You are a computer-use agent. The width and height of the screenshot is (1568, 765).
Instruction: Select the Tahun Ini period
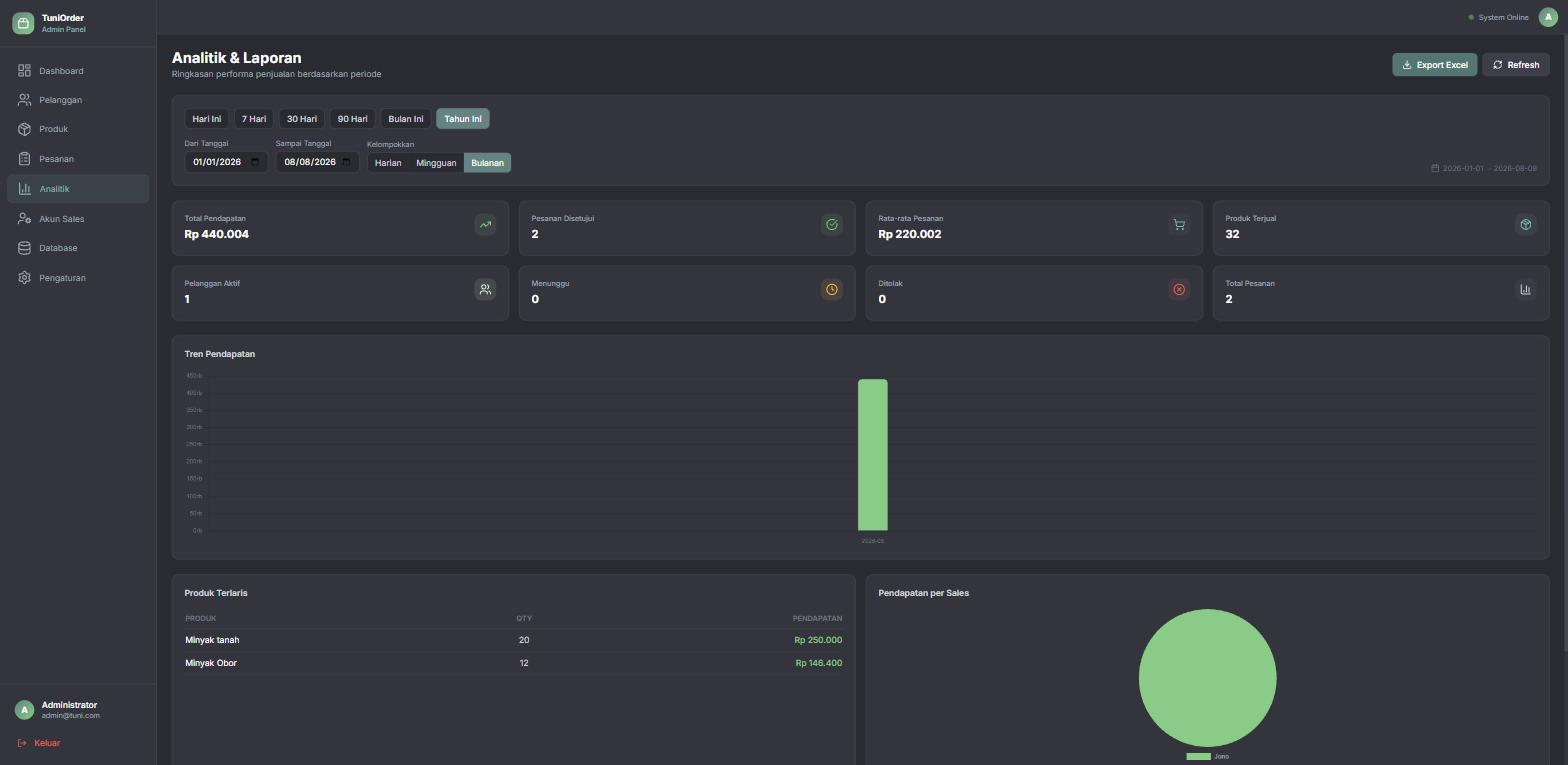(x=463, y=119)
